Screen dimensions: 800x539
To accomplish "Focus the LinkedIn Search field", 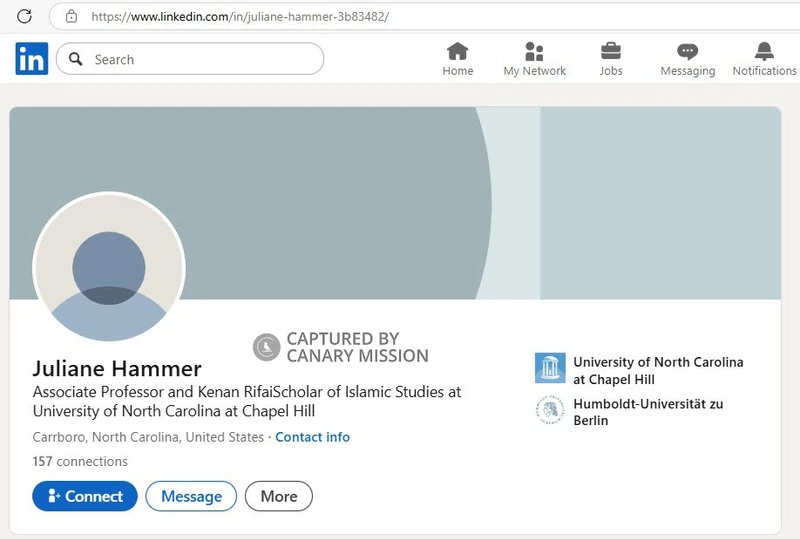I will click(x=190, y=59).
